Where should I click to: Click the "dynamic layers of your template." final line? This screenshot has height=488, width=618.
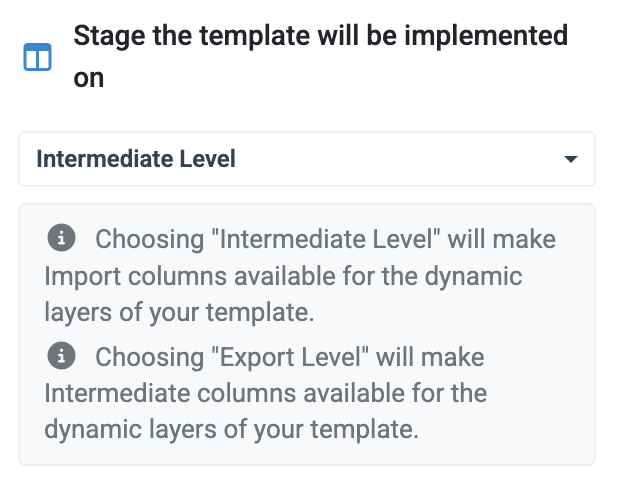click(x=231, y=429)
